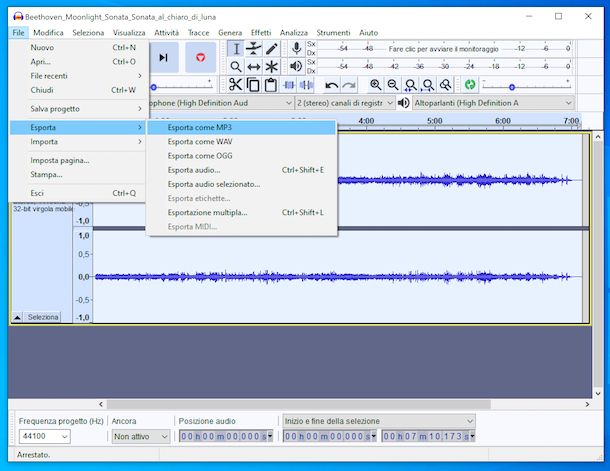
Task: Collapse track with the up-arrow button
Action: coord(17,317)
